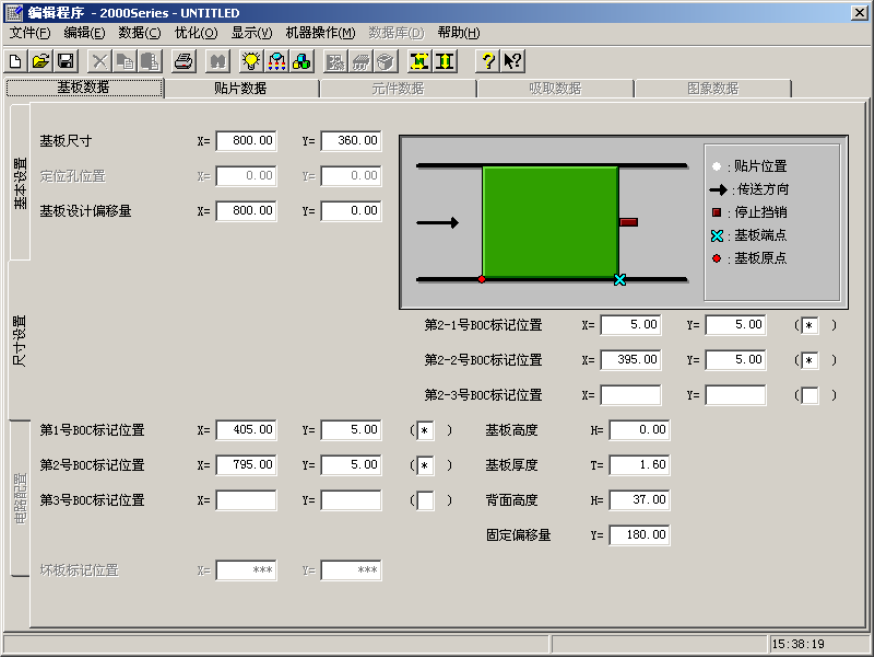Click the 基板设计偏移量 X field
The height and width of the screenshot is (657, 874).
pos(246,211)
